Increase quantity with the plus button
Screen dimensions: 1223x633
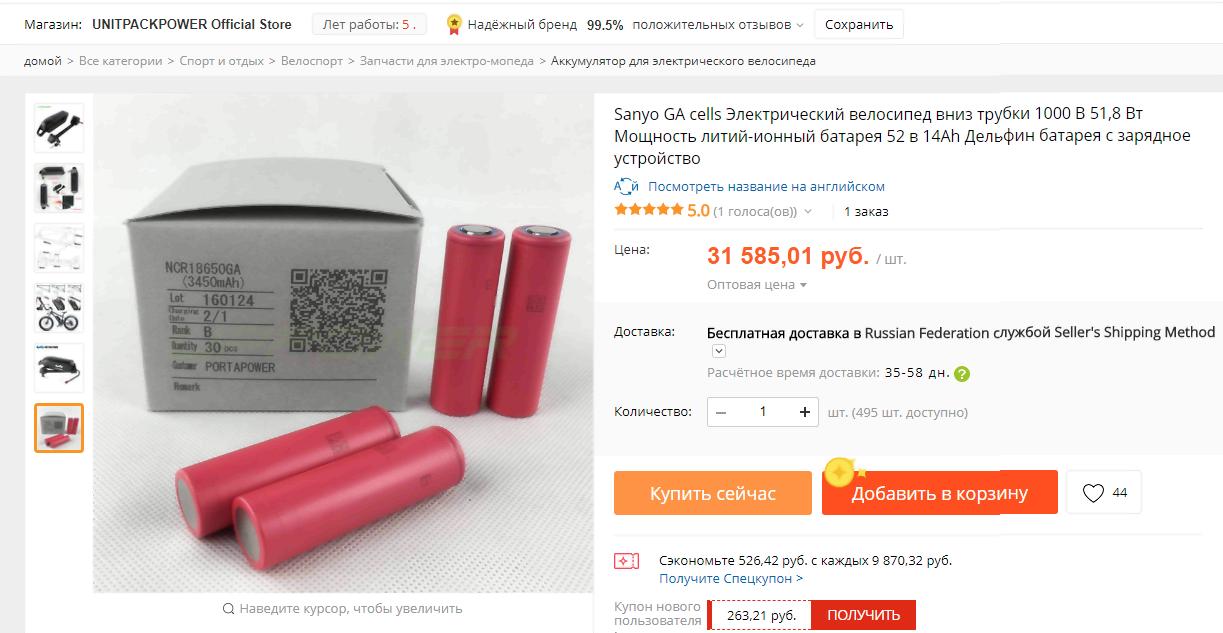tap(805, 412)
